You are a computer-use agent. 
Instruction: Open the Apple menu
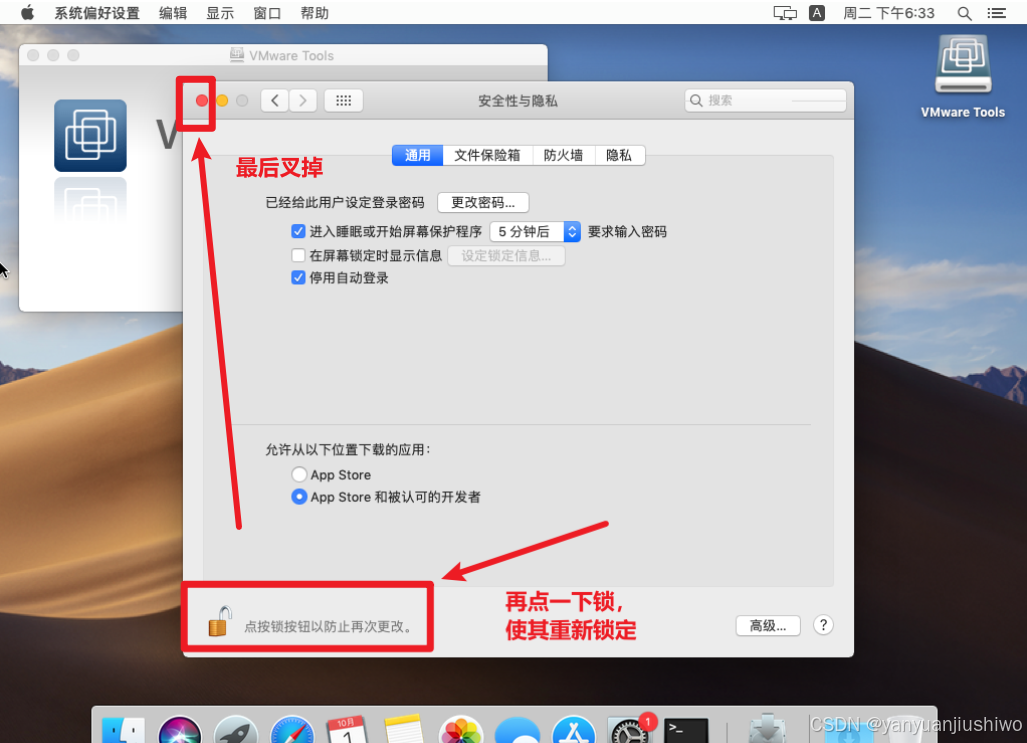28,12
